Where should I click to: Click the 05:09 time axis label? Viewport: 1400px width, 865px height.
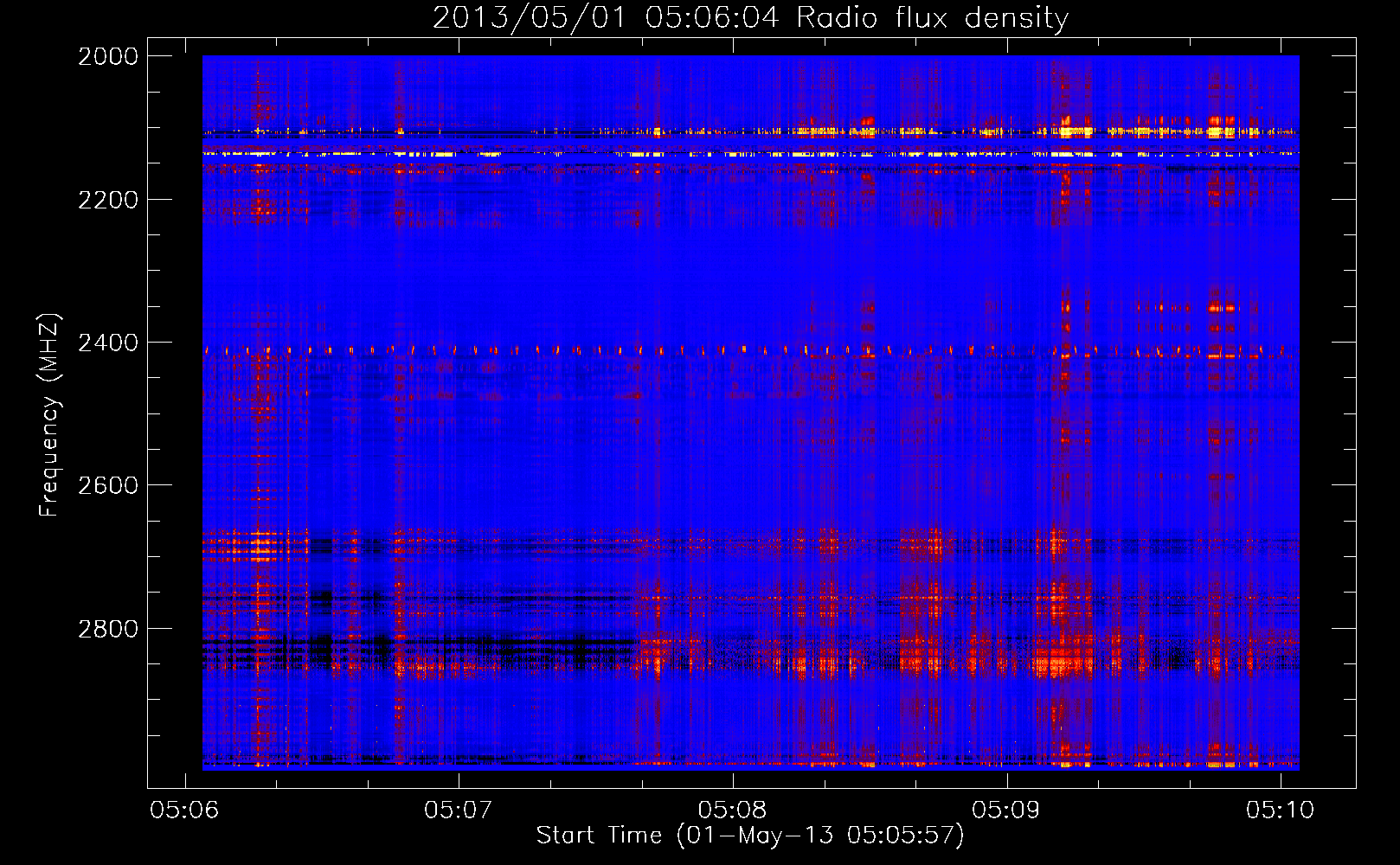(x=1006, y=811)
